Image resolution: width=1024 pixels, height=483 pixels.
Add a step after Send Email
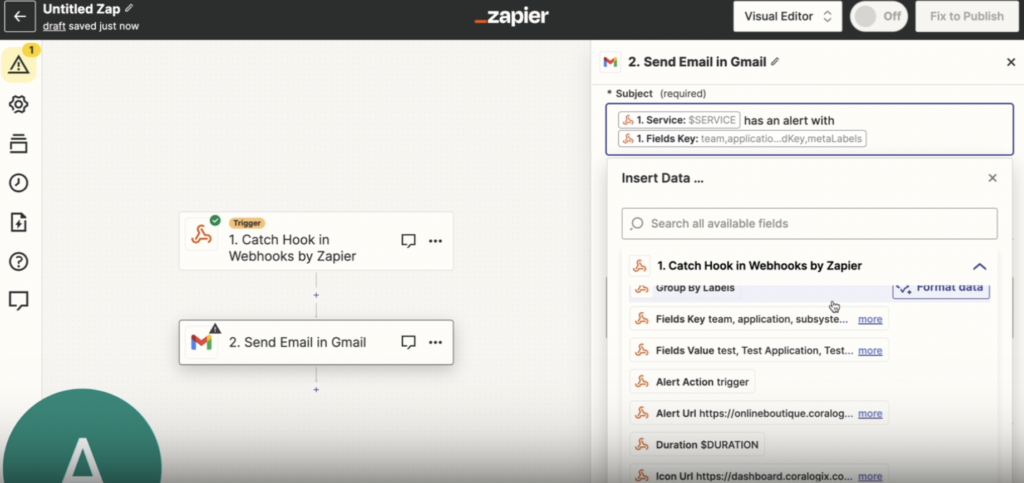coord(316,390)
